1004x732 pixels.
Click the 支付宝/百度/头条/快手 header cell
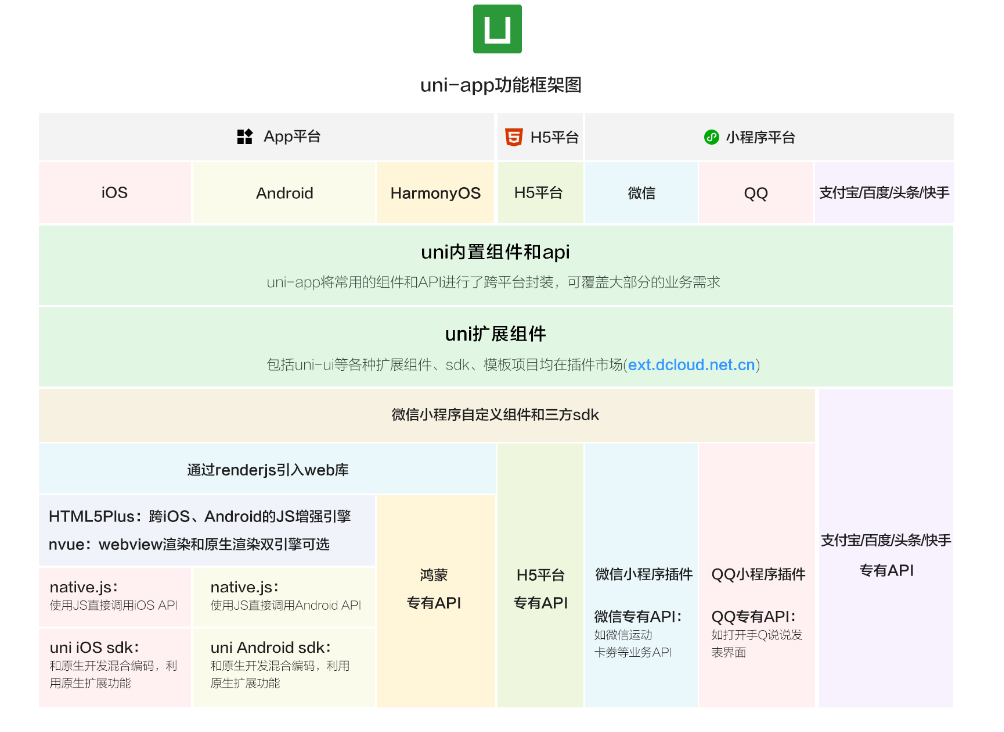tap(885, 191)
